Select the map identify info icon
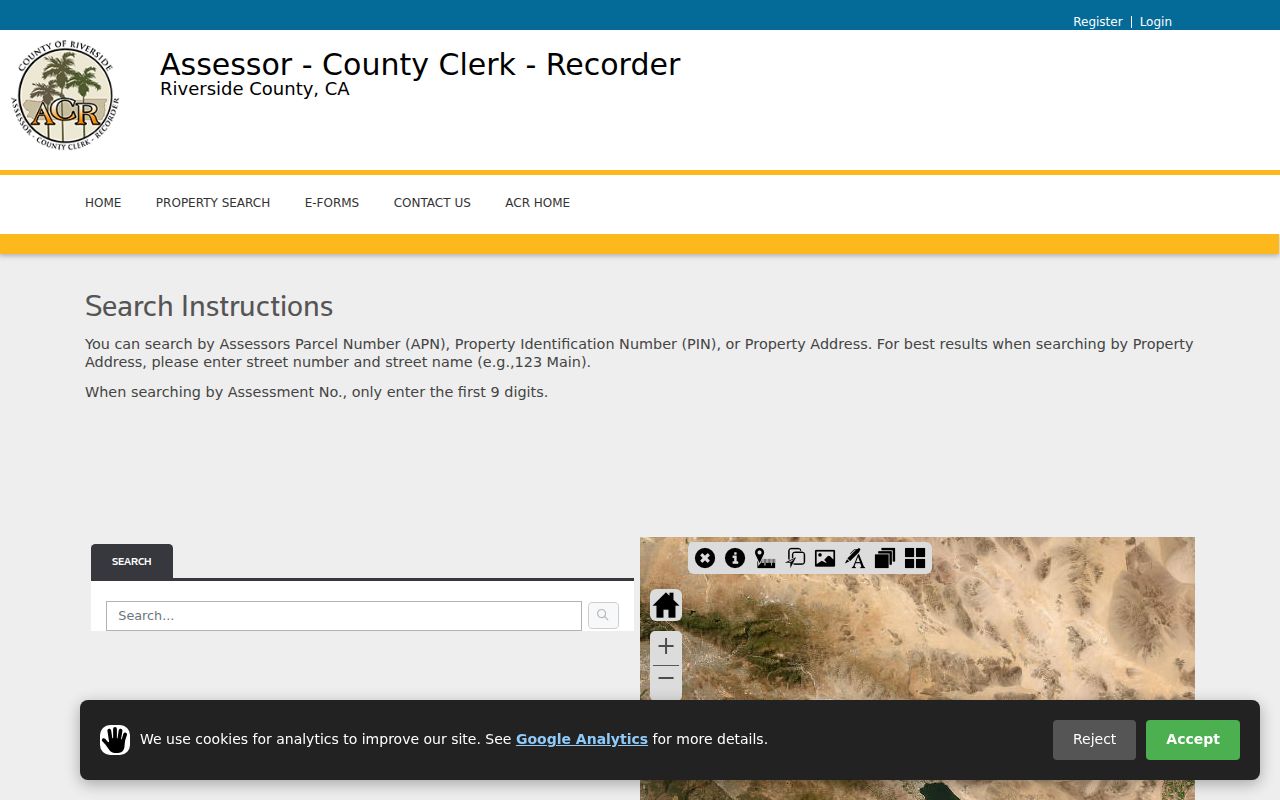This screenshot has width=1280, height=800. point(735,558)
